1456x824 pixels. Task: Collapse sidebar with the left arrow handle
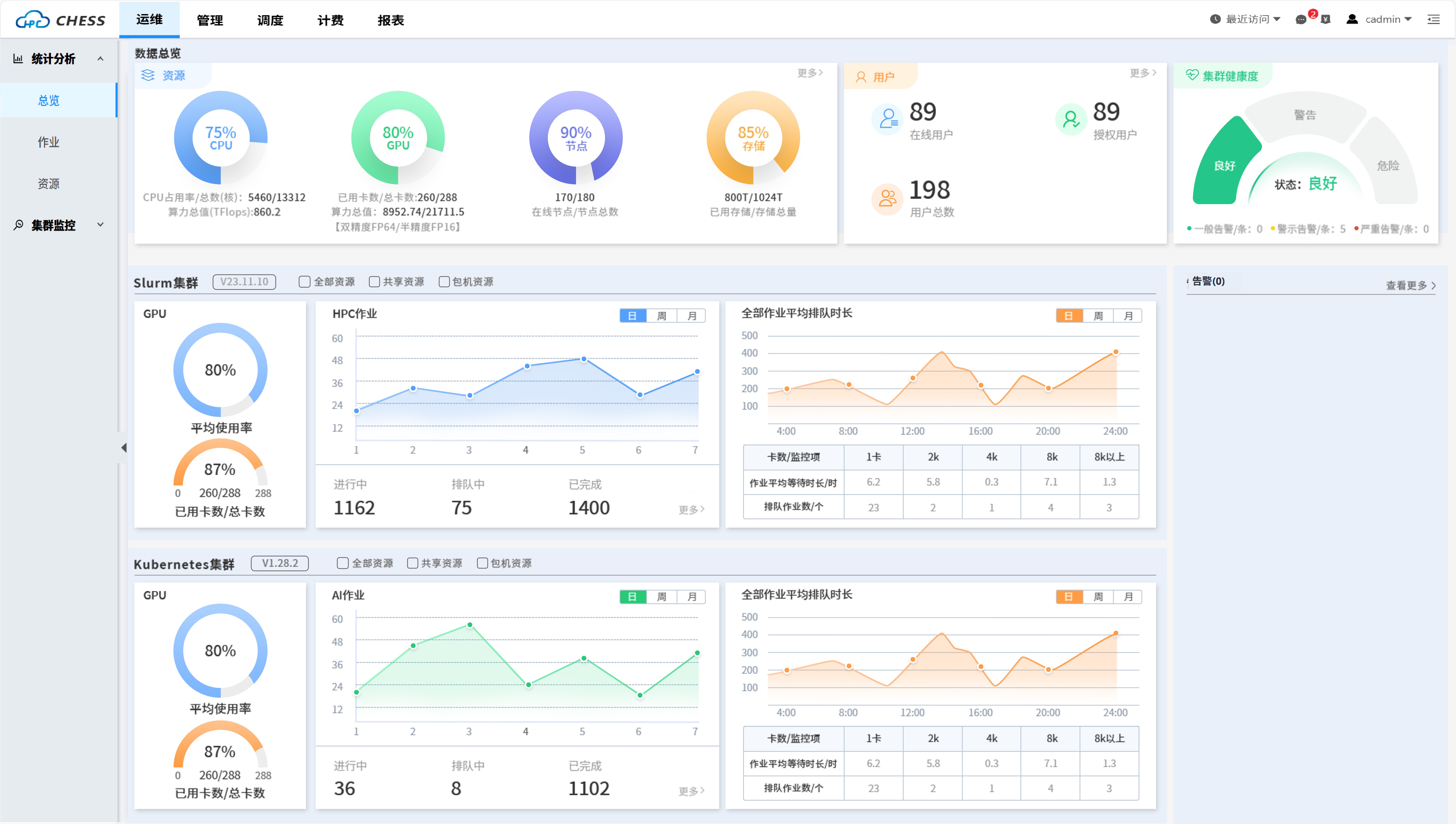coord(123,448)
